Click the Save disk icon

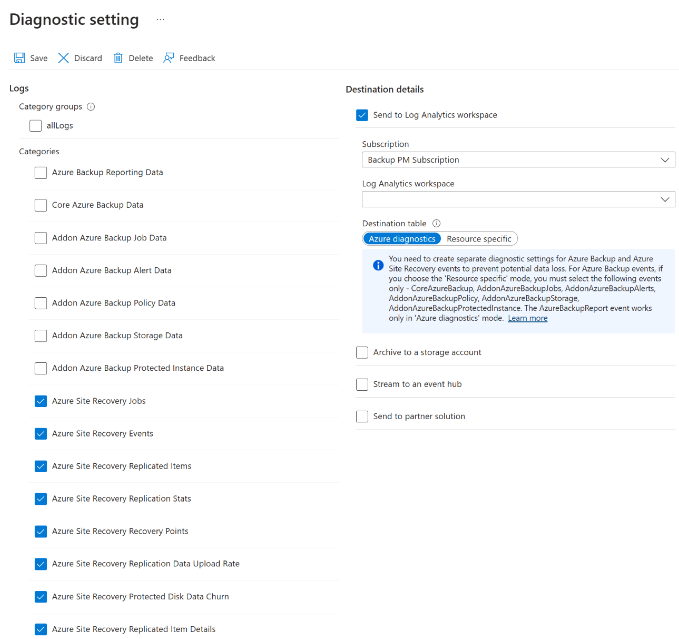(x=20, y=58)
